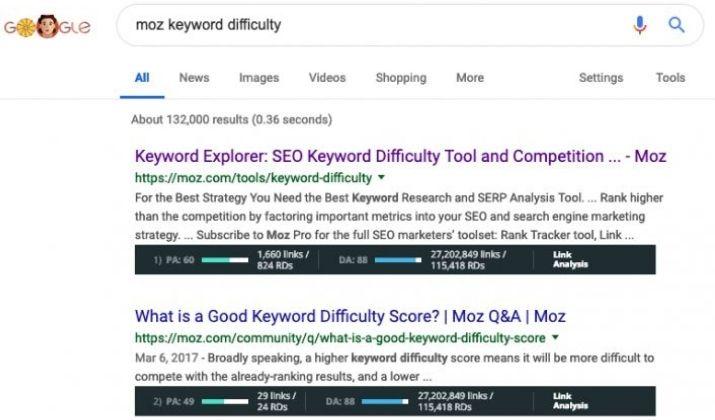715x420 pixels.
Task: Click the blue magnifying glass search icon
Action: pyautogui.click(x=676, y=25)
